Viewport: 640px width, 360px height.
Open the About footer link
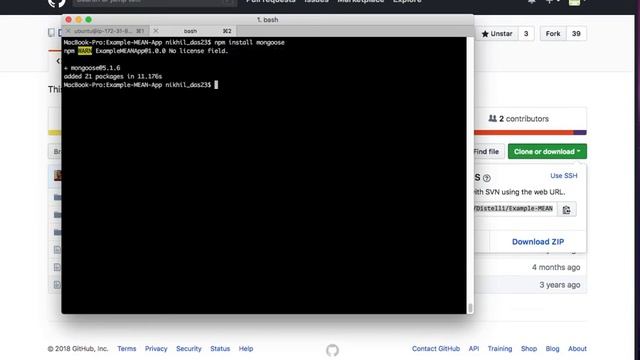click(577, 349)
